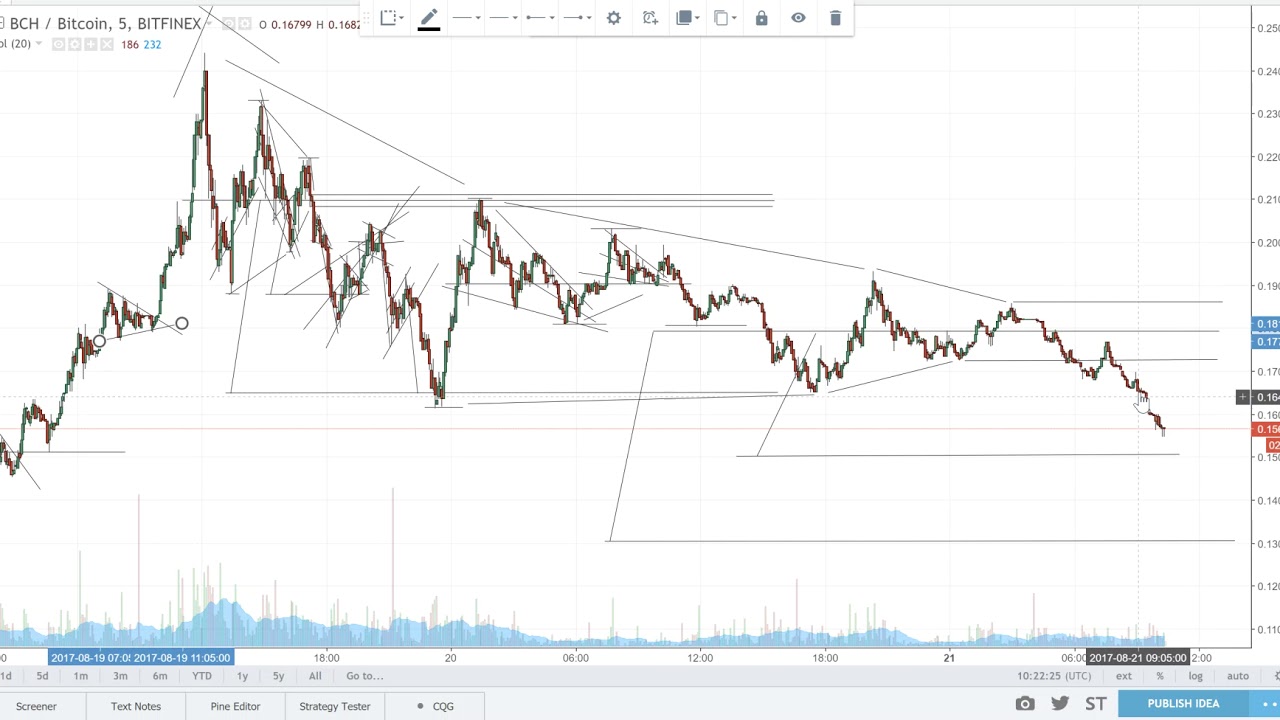
Task: Set time range to YTD
Action: pos(202,676)
